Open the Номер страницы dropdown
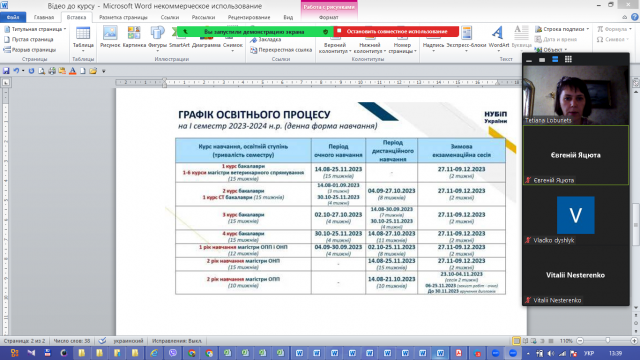The height and width of the screenshot is (360, 640). coord(402,48)
